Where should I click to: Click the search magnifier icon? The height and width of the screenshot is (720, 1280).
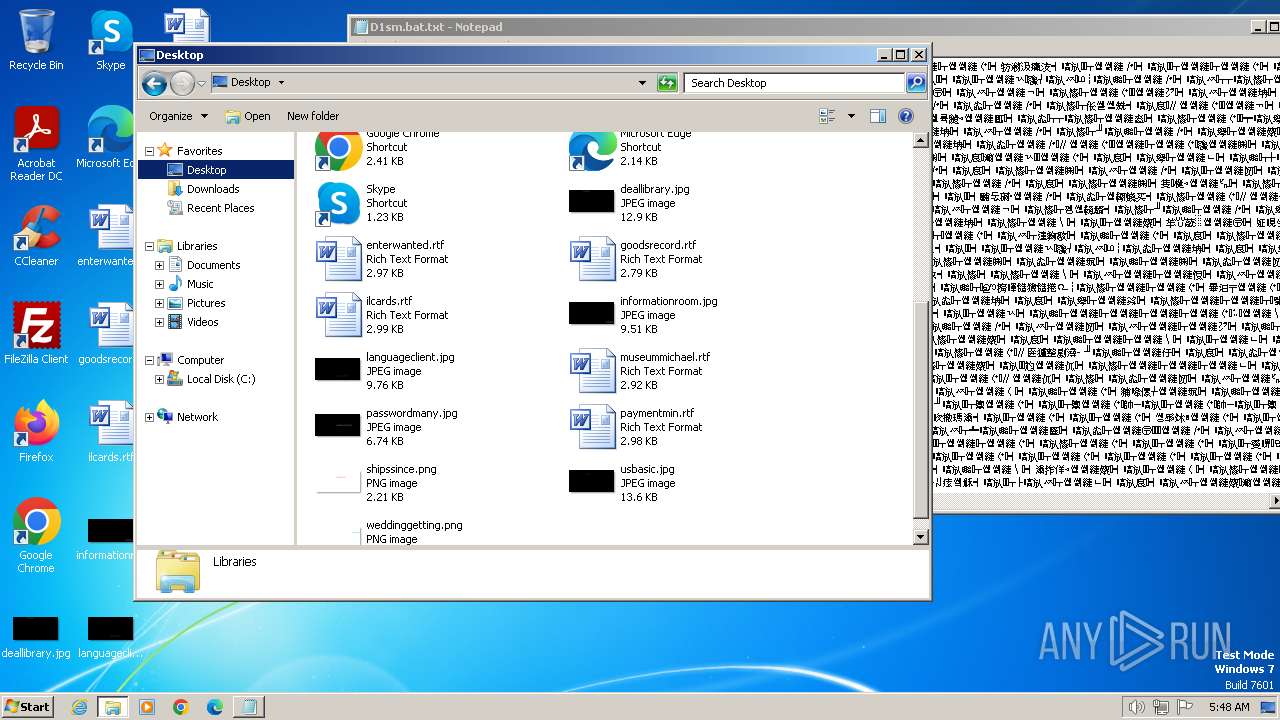(x=915, y=83)
